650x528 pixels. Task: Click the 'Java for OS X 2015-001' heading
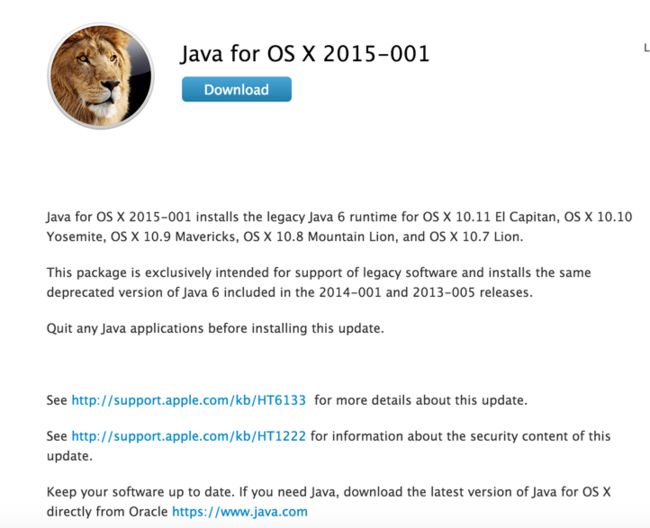pyautogui.click(x=305, y=54)
